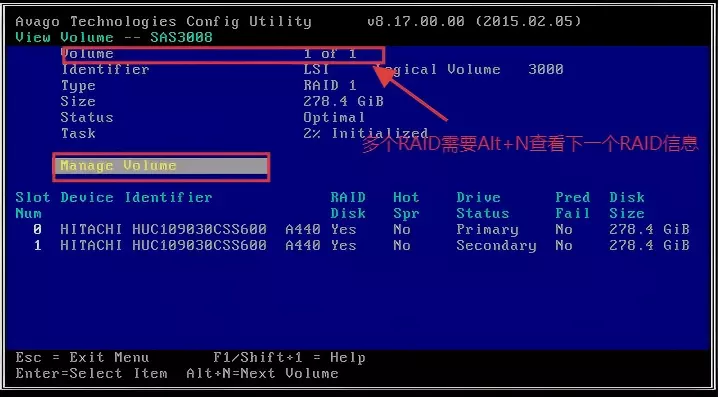Click the volume value '1 of 1'
Viewport: 719px width, 397px height.
click(x=330, y=54)
